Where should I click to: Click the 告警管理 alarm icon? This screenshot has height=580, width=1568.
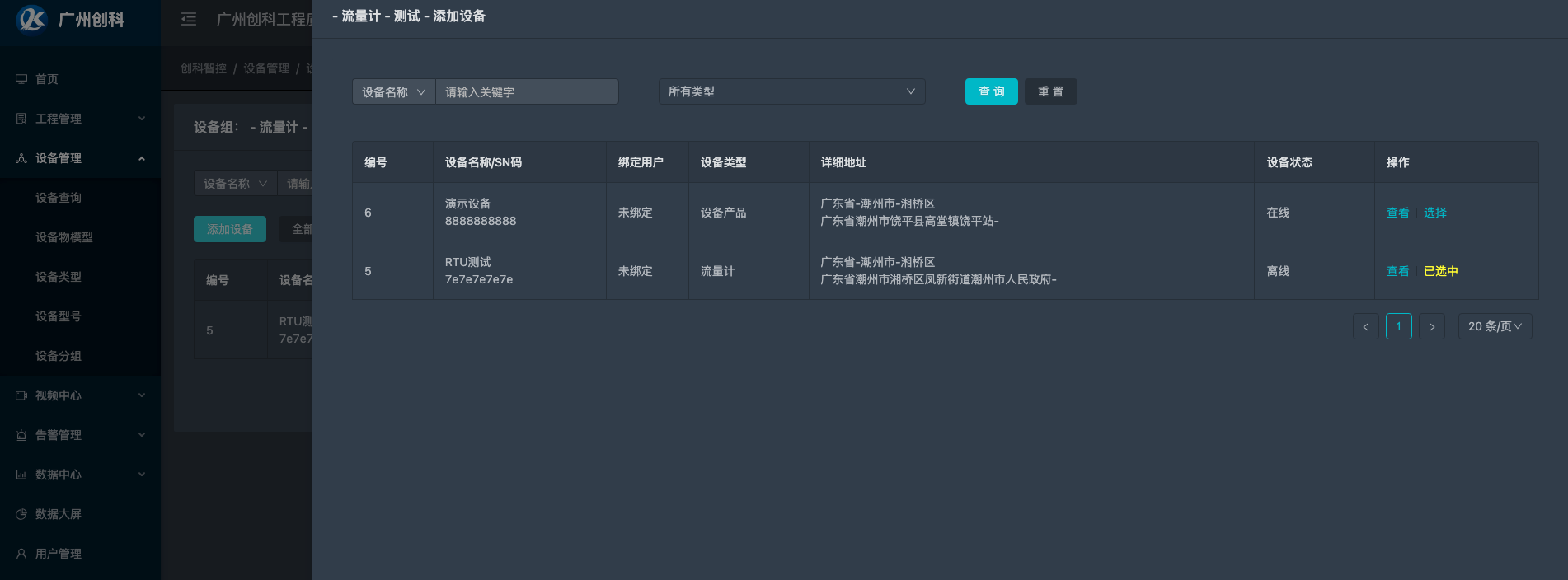click(21, 435)
